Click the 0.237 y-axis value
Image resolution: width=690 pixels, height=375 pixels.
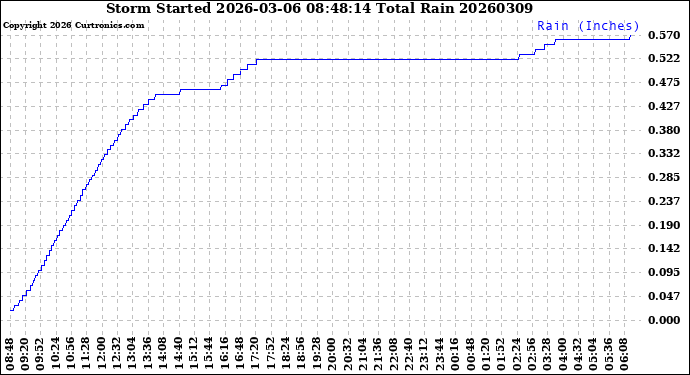[664, 201]
